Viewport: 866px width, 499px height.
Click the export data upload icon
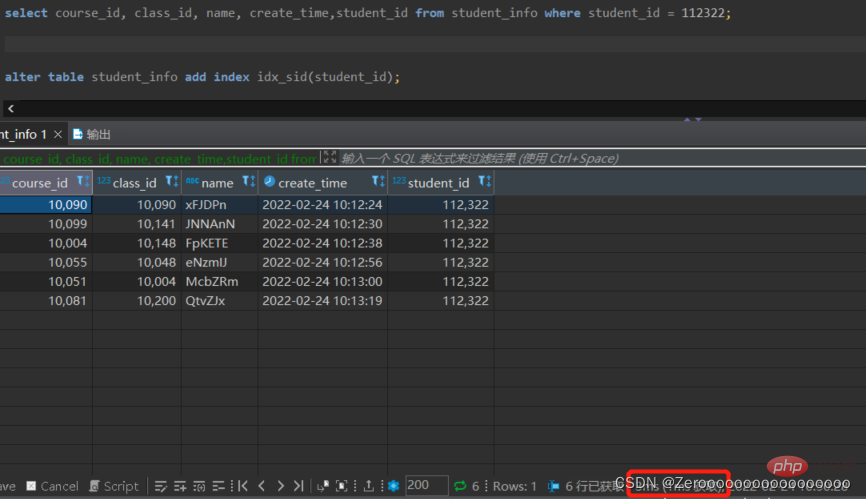tap(368, 486)
